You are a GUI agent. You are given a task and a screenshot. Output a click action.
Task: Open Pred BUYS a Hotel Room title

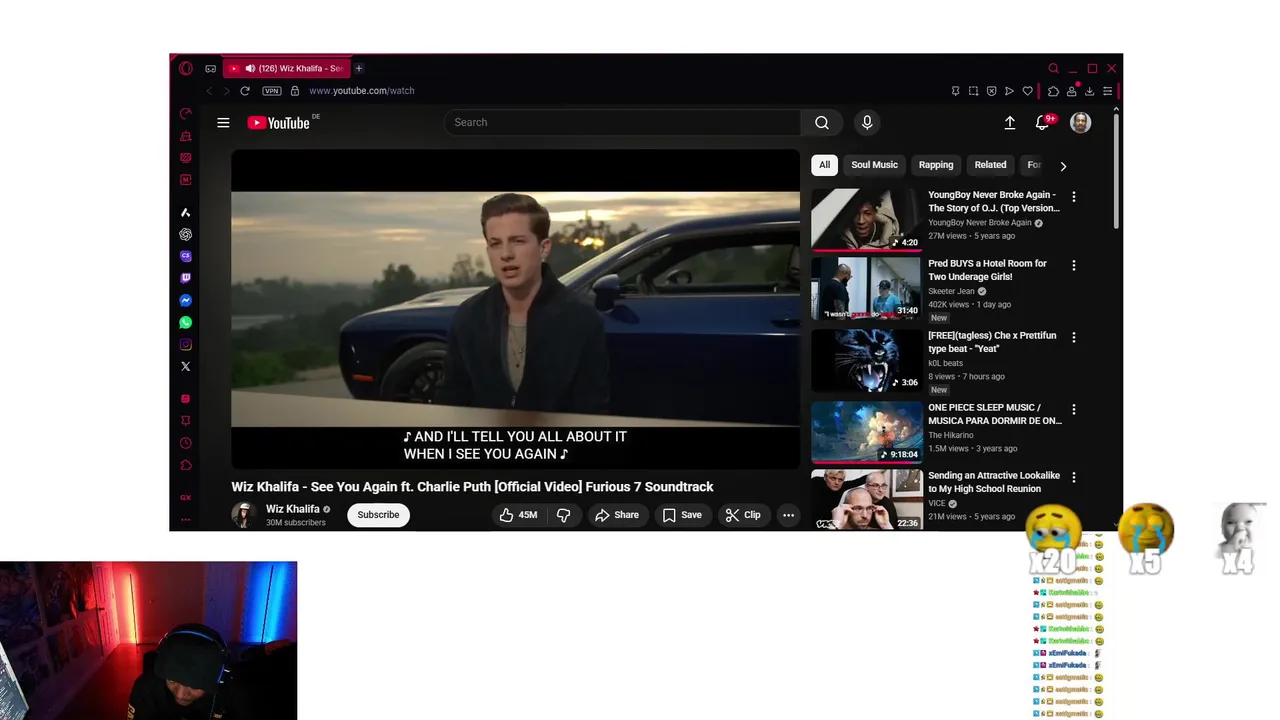click(x=987, y=270)
